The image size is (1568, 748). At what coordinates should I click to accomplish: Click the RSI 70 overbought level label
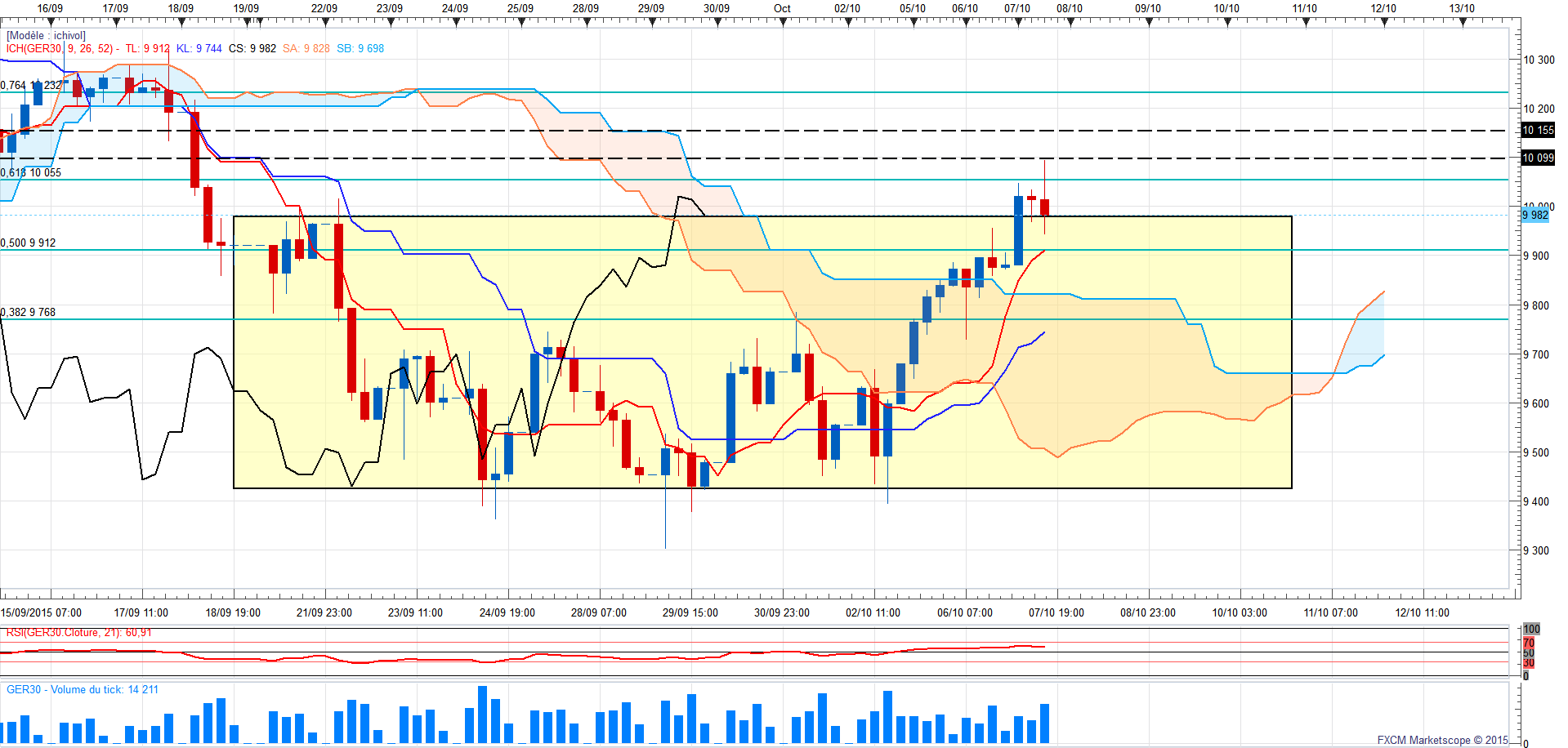[x=1529, y=643]
